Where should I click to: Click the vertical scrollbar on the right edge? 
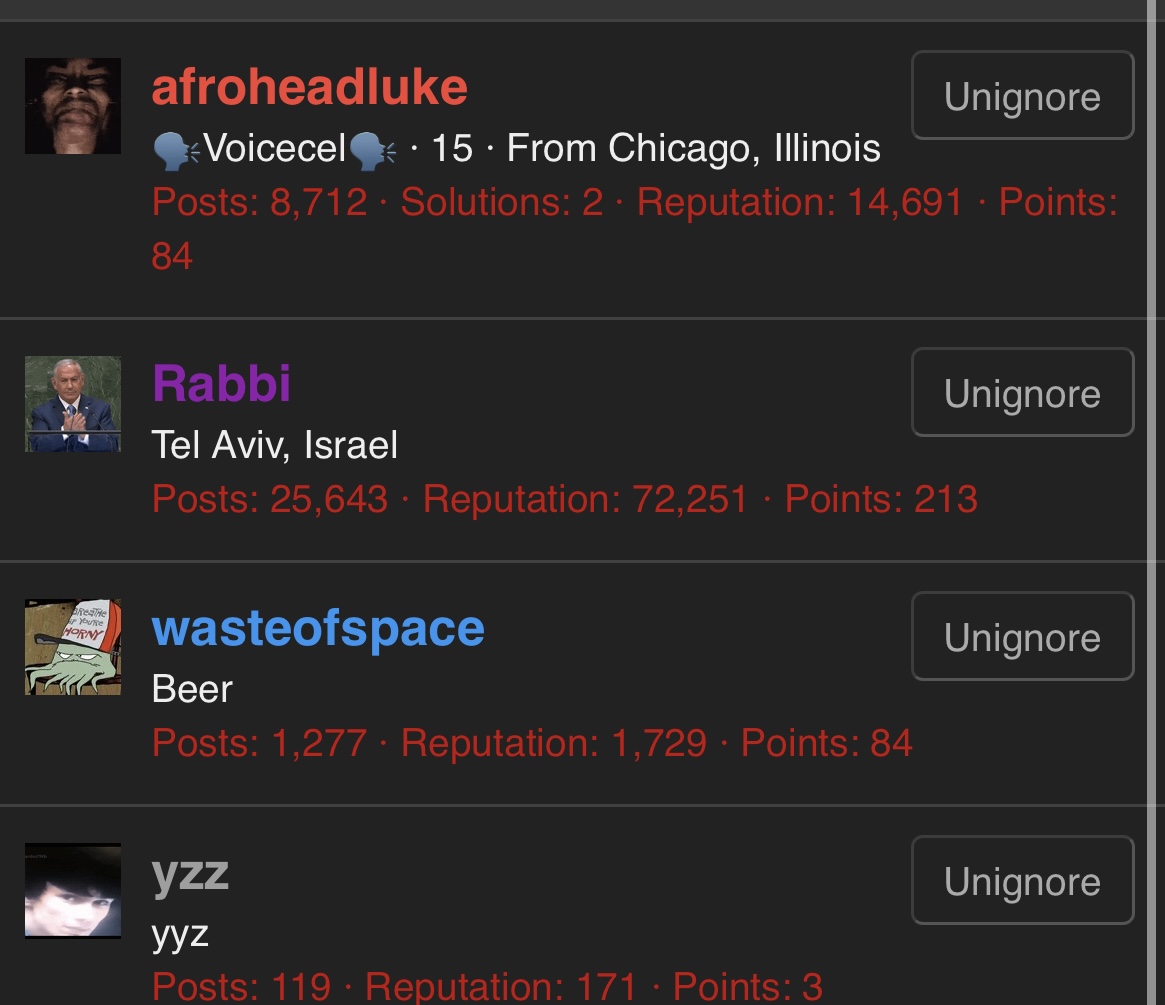click(x=1155, y=502)
